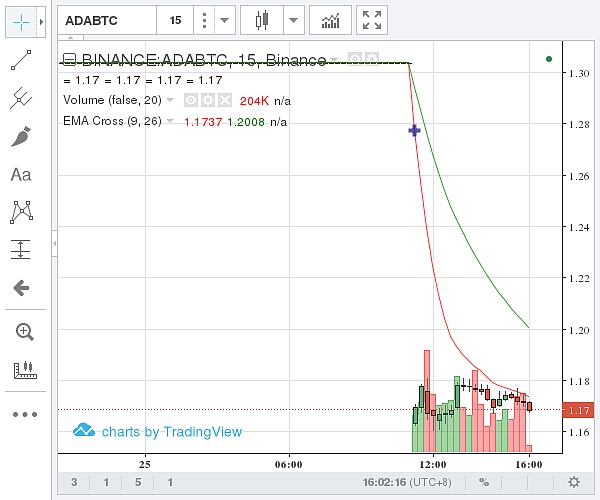Select the trend line drawing tool

(x=21, y=60)
